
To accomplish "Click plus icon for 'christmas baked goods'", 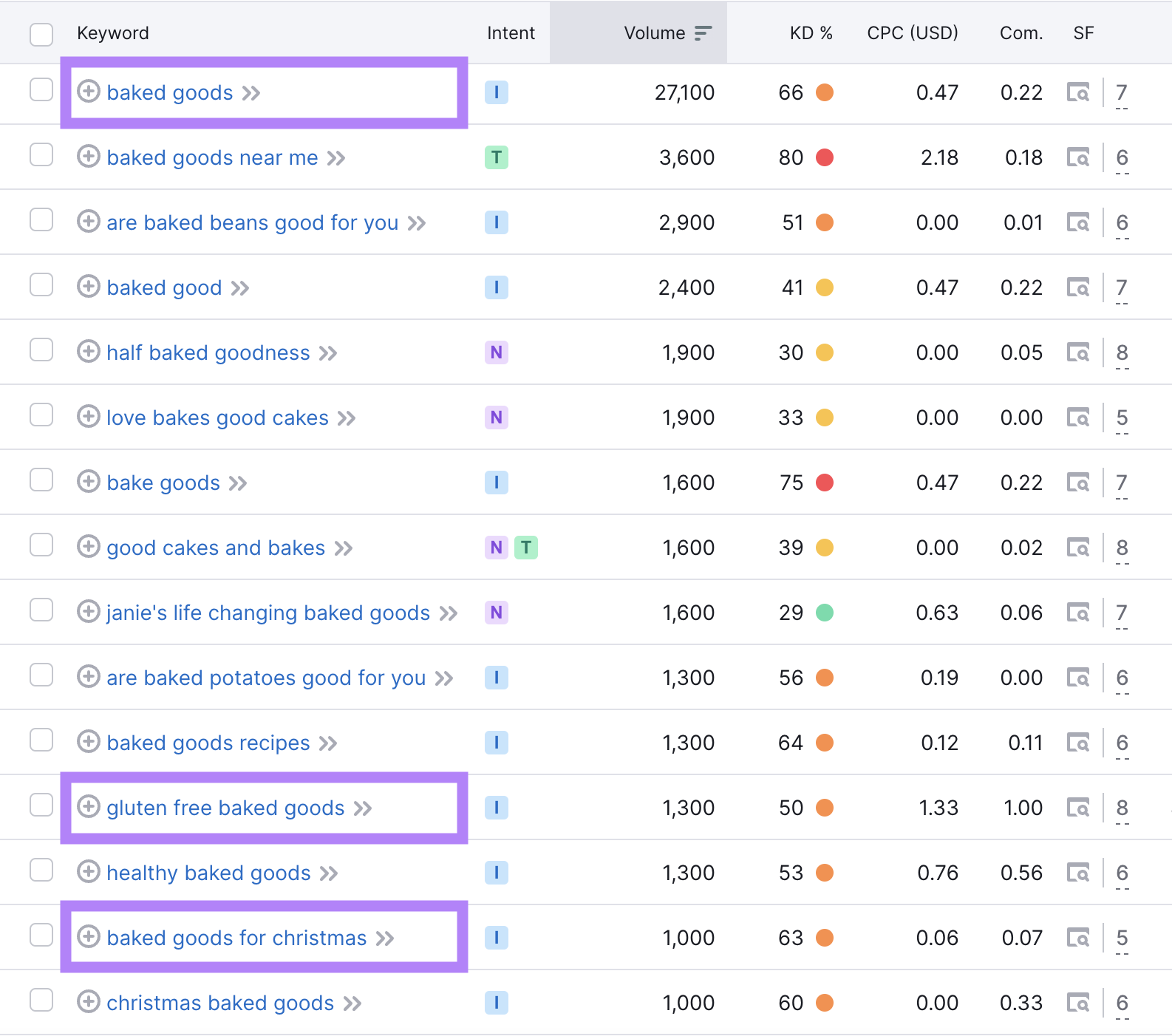I will pyautogui.click(x=89, y=1001).
